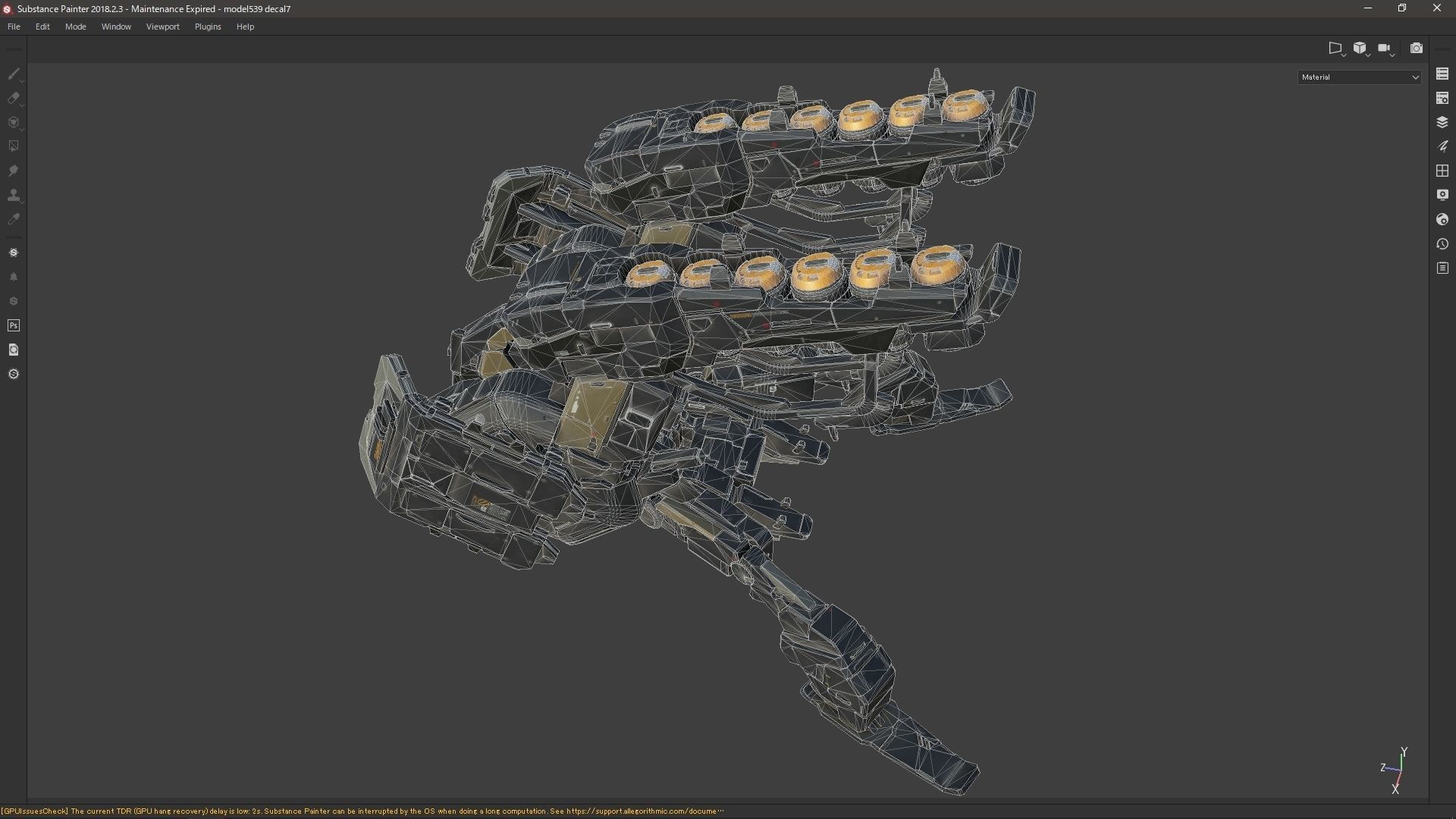Select the Projection tool
The image size is (1456, 819).
[x=14, y=122]
